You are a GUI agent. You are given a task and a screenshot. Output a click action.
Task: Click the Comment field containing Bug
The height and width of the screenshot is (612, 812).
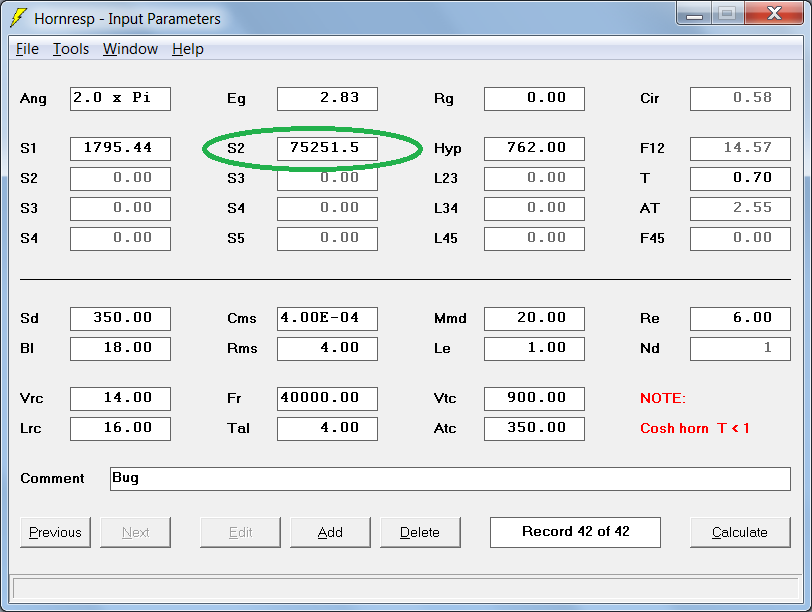pyautogui.click(x=450, y=479)
